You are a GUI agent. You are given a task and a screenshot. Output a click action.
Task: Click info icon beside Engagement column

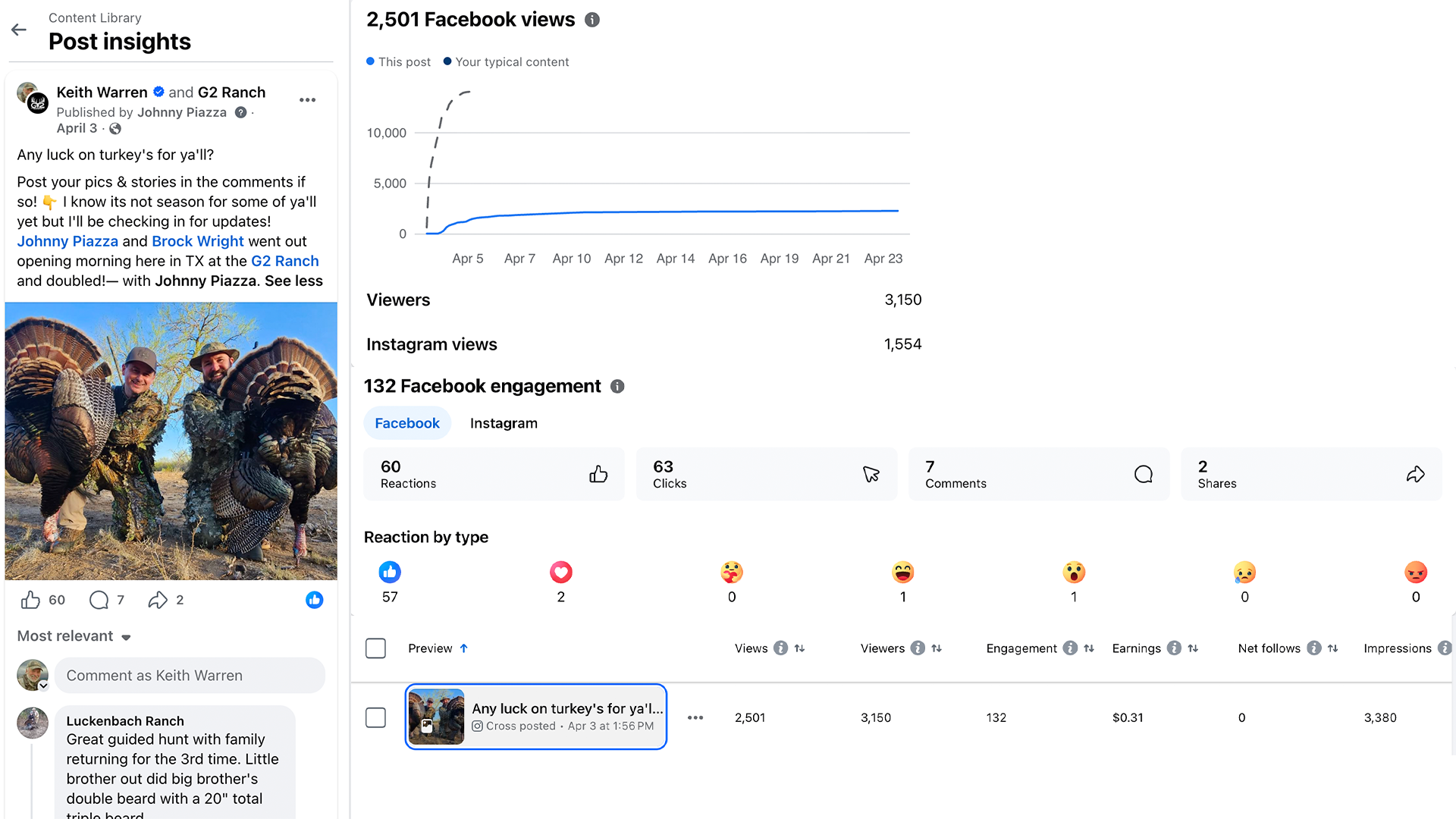tap(1070, 648)
